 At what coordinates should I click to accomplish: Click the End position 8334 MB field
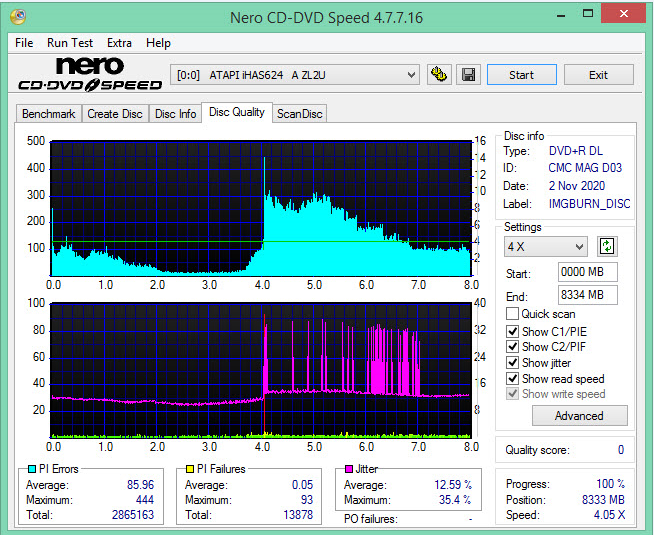588,295
